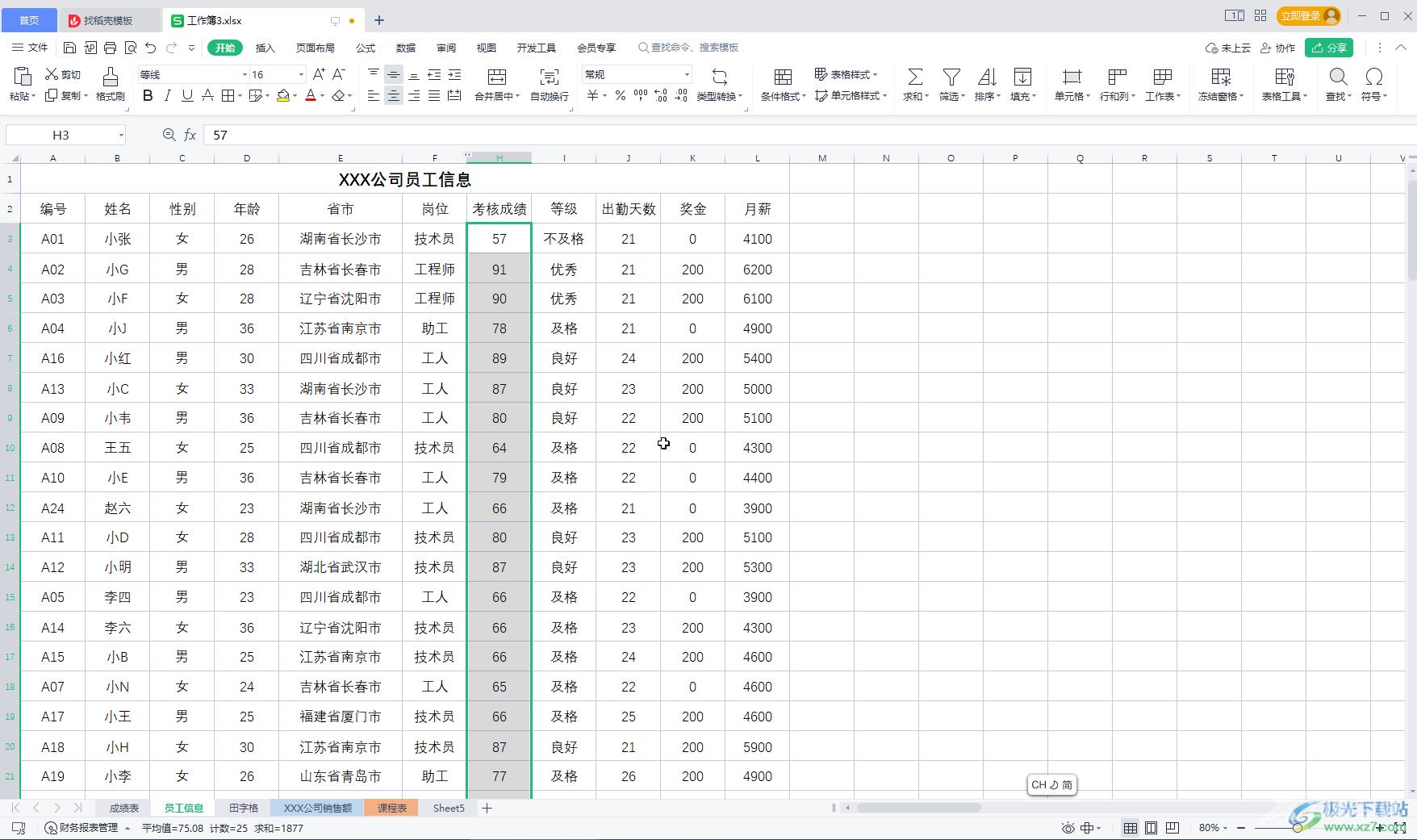This screenshot has height=840, width=1417.
Task: Open the font name dropdown (等线)
Action: [245, 74]
